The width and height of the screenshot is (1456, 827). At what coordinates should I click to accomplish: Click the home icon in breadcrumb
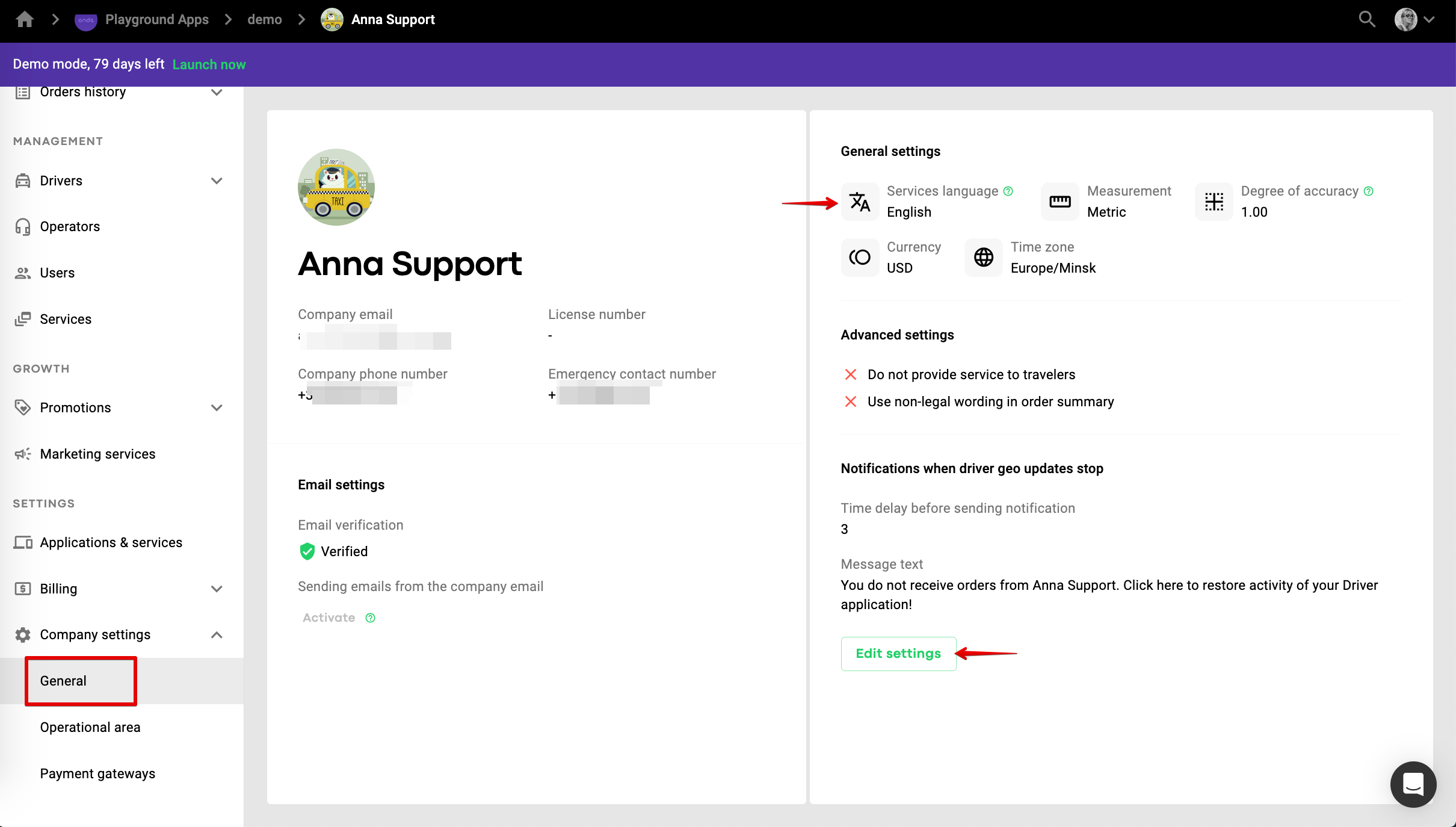click(x=25, y=20)
